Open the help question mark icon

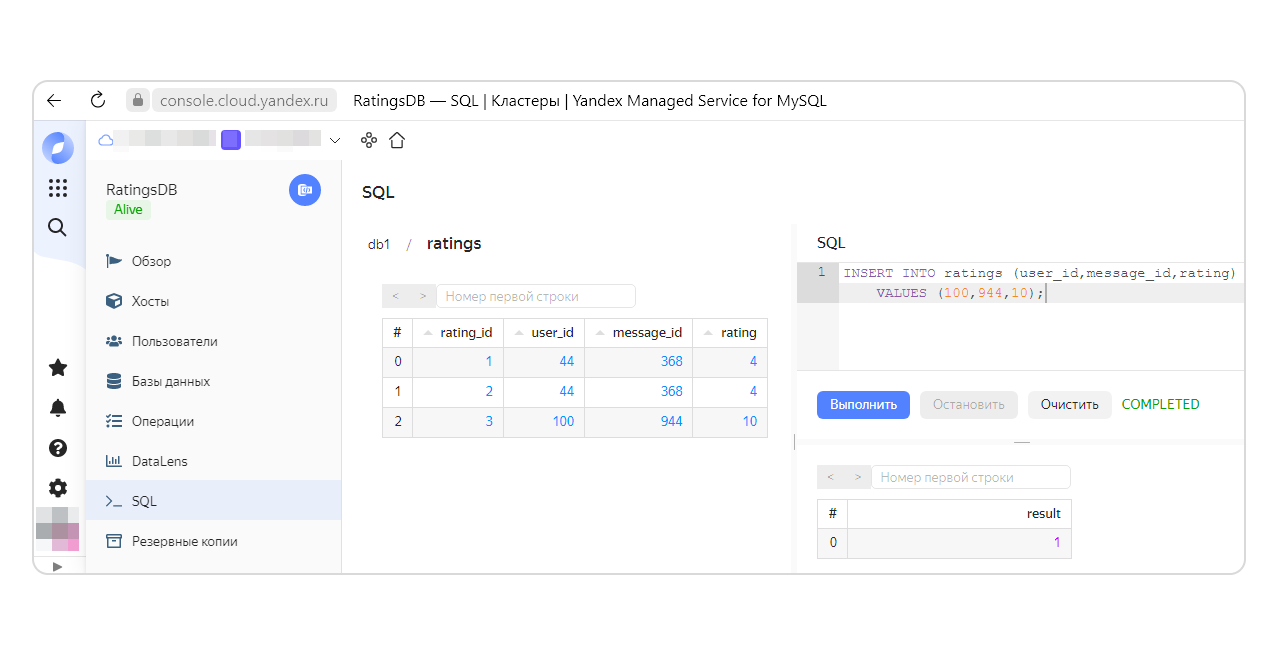[58, 448]
